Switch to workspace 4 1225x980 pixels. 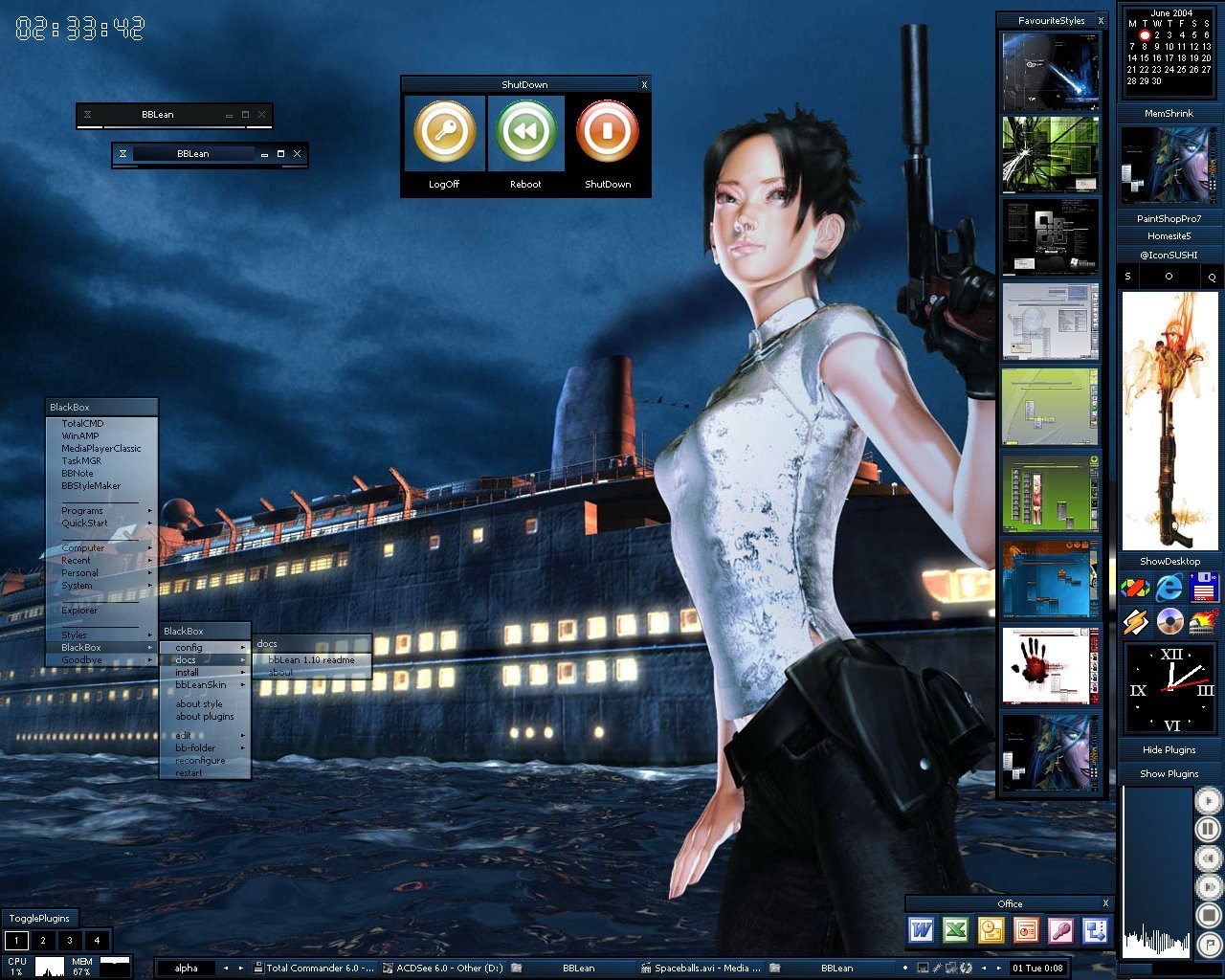pos(97,940)
